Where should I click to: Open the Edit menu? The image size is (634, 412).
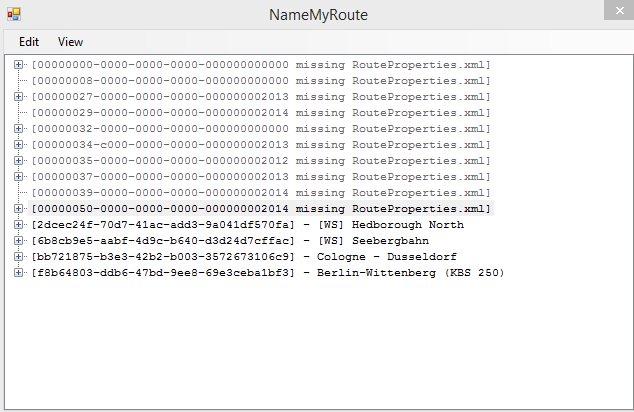click(29, 42)
